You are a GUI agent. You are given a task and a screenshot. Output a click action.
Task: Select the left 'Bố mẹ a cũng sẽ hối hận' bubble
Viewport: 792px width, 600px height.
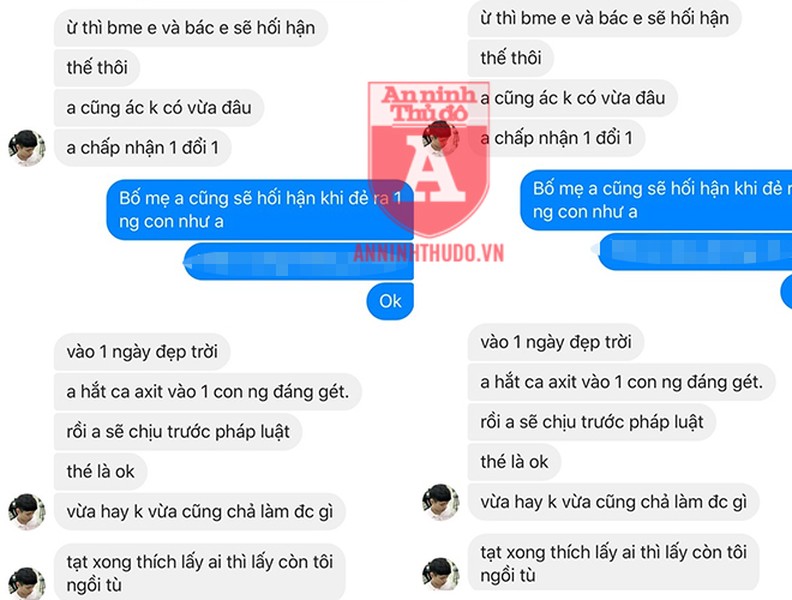pyautogui.click(x=260, y=210)
